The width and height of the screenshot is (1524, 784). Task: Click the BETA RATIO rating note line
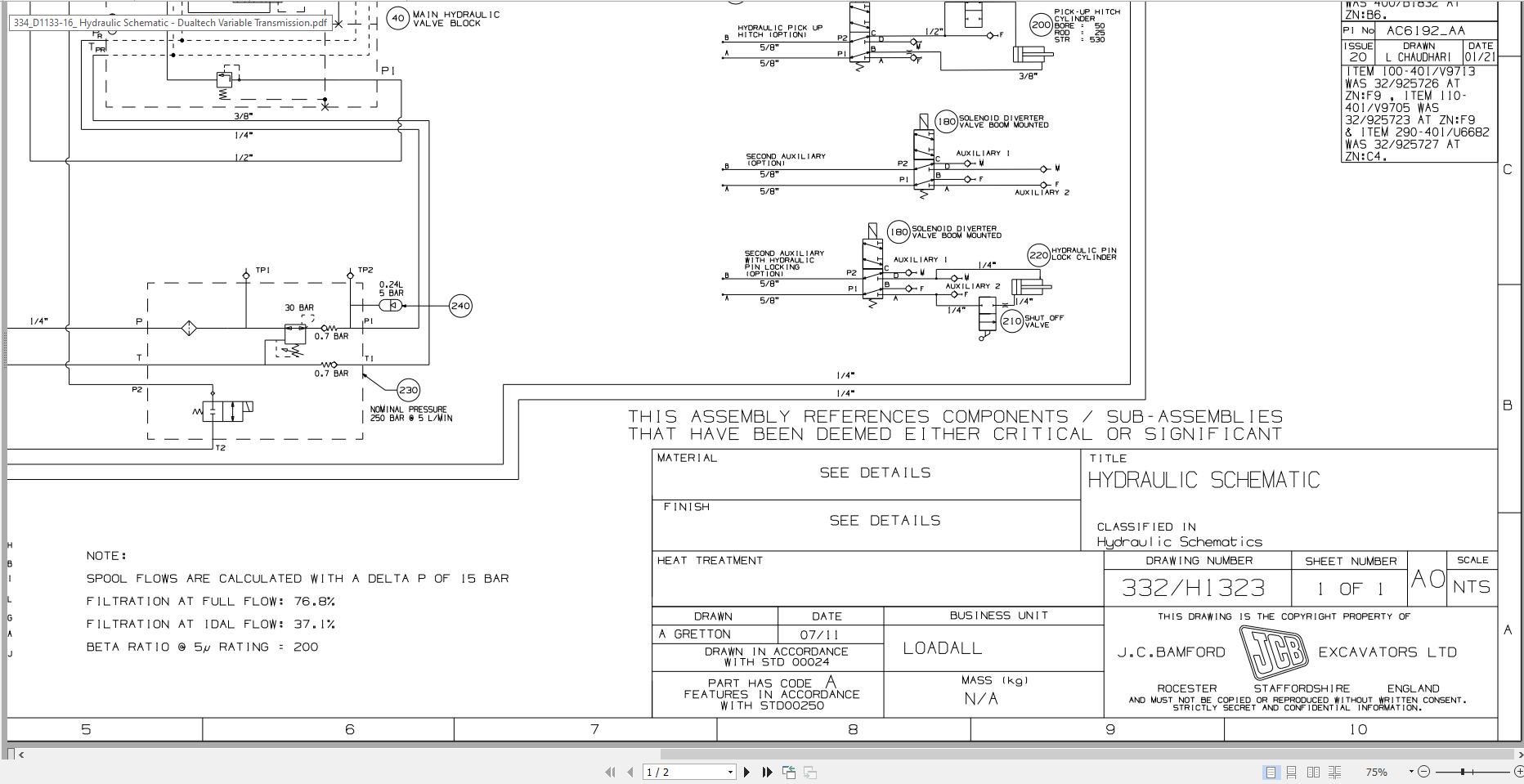coord(203,647)
